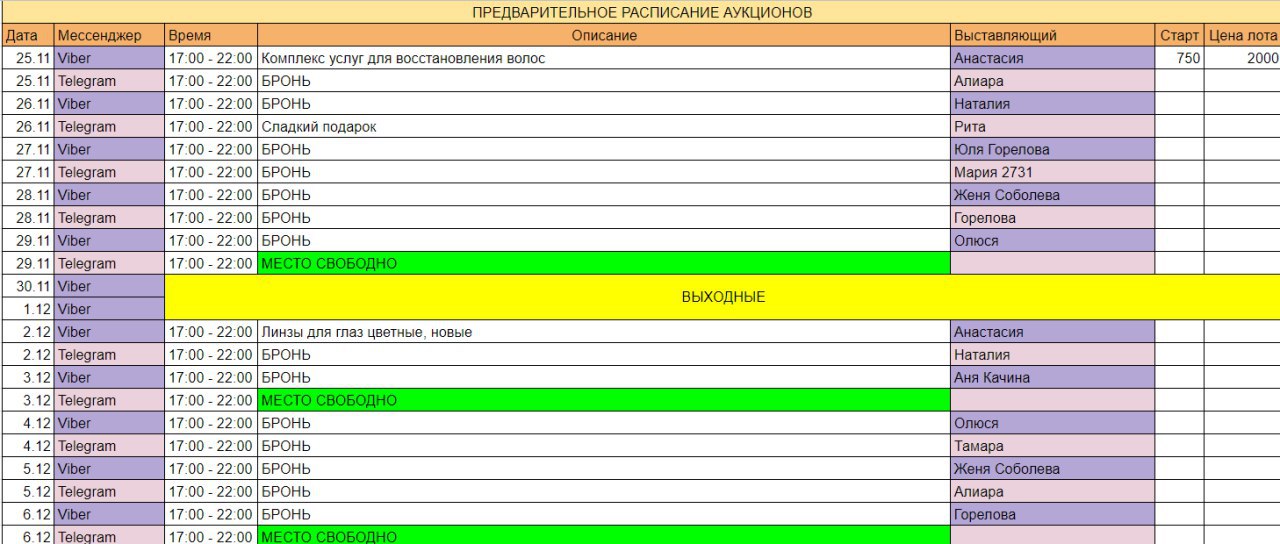Select the date 26.11 in the Сладкий подарок row
Image resolution: width=1280 pixels, height=544 pixels.
point(27,127)
